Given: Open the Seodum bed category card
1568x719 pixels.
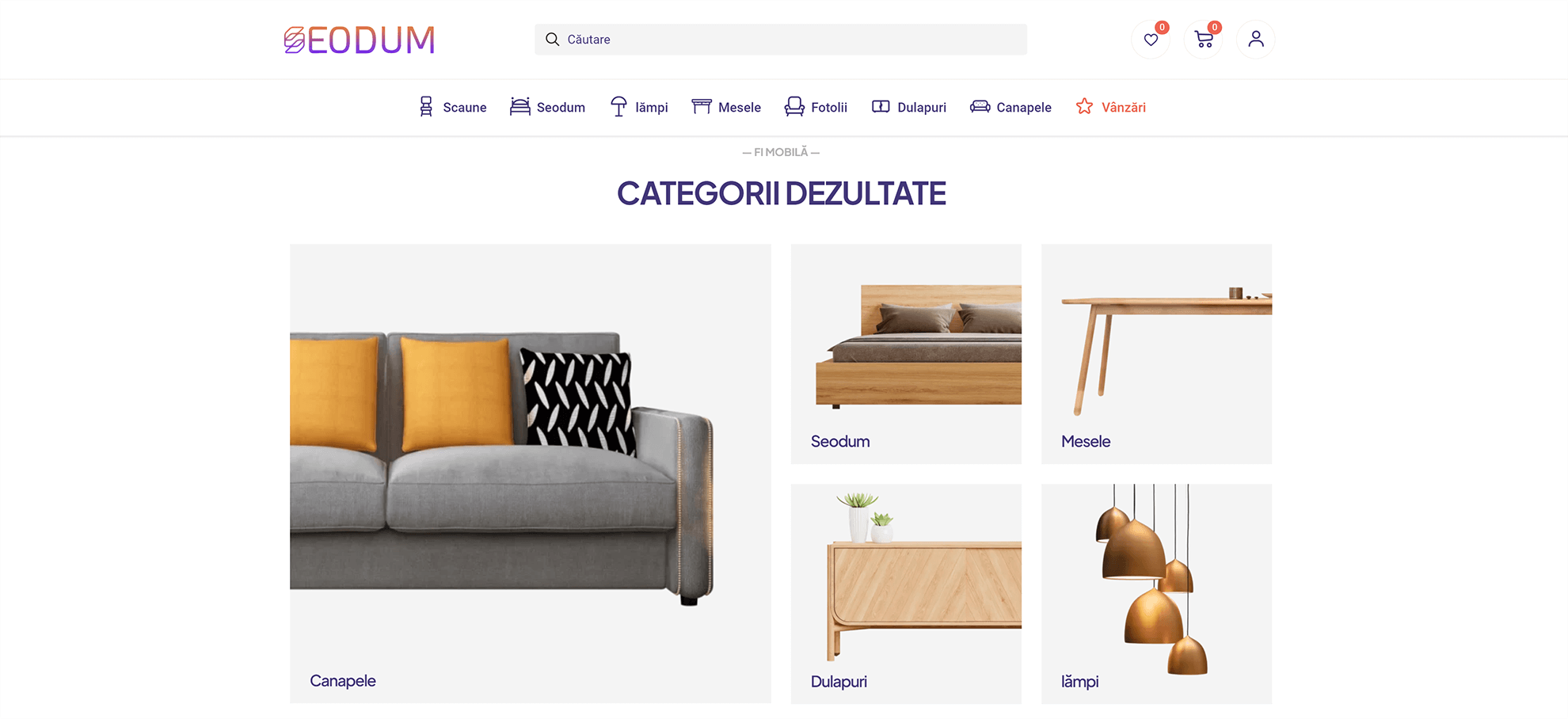Looking at the screenshot, I should (x=906, y=354).
